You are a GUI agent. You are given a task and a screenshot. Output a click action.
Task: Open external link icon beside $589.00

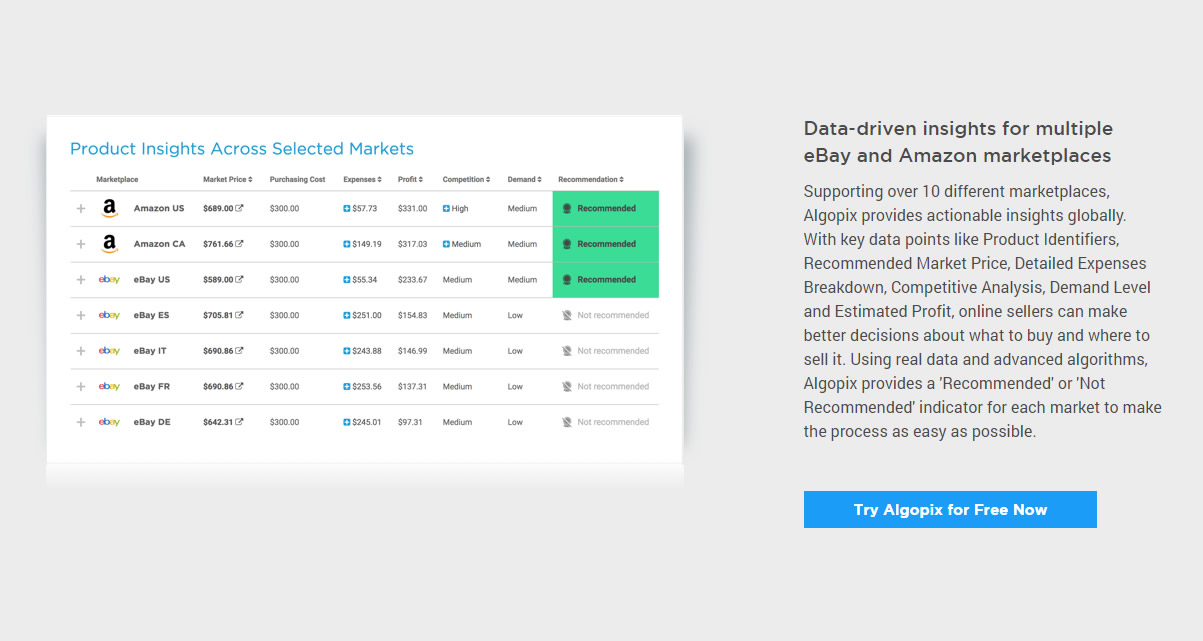tap(239, 279)
